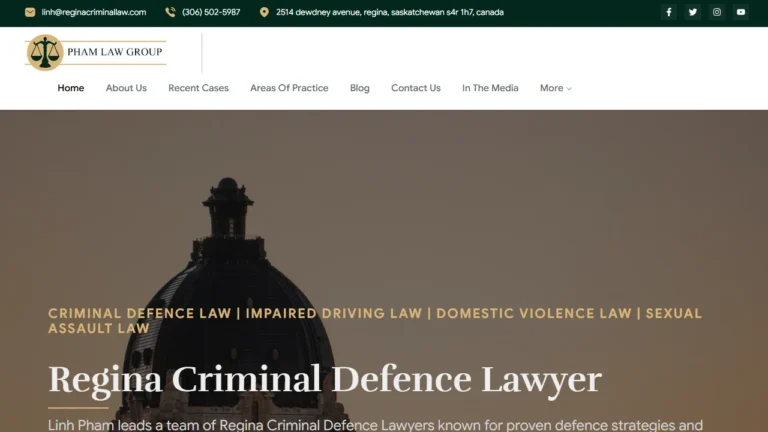
Task: Open the Blog menu item
Action: click(x=360, y=88)
